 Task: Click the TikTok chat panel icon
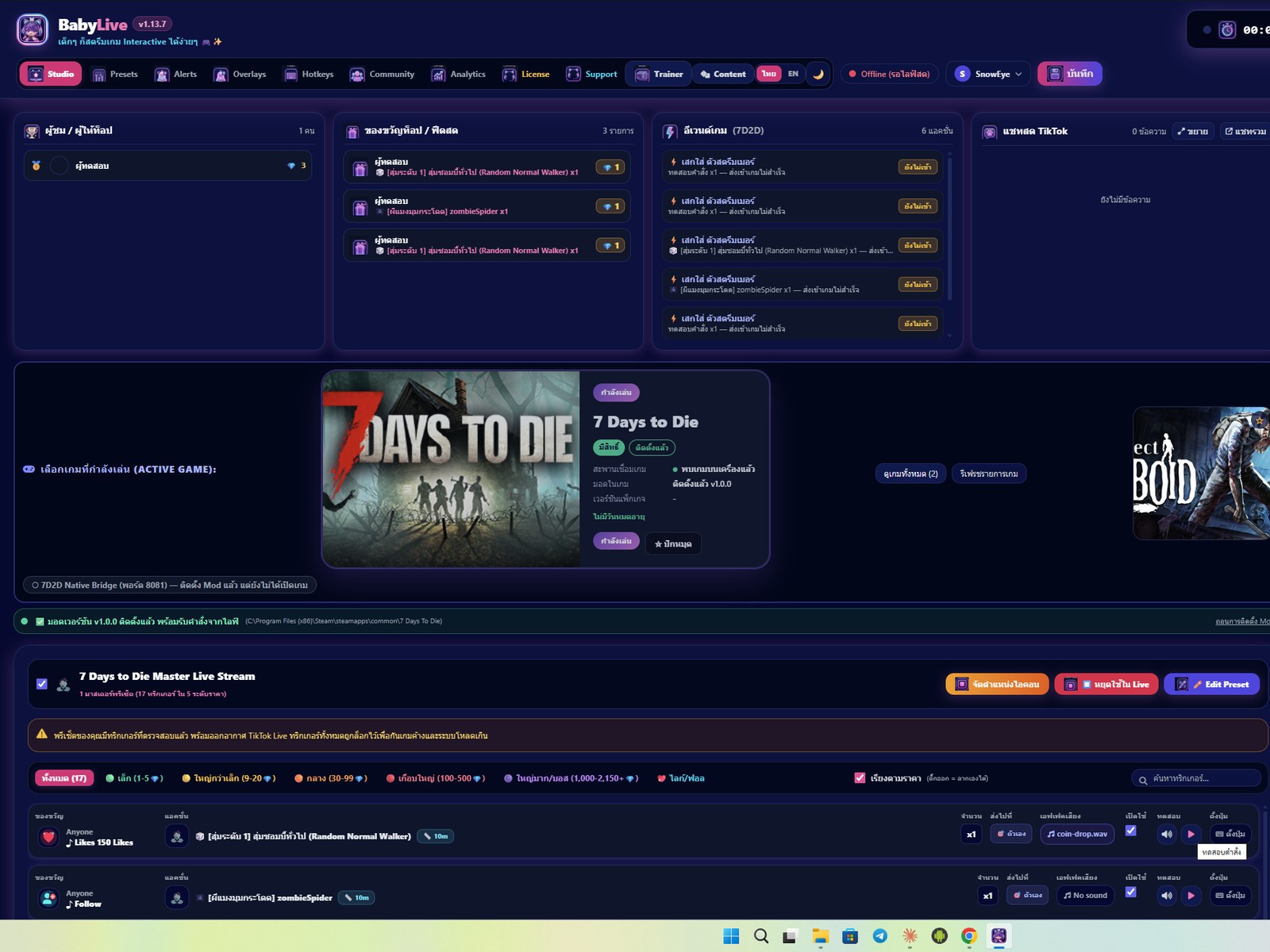pos(990,132)
